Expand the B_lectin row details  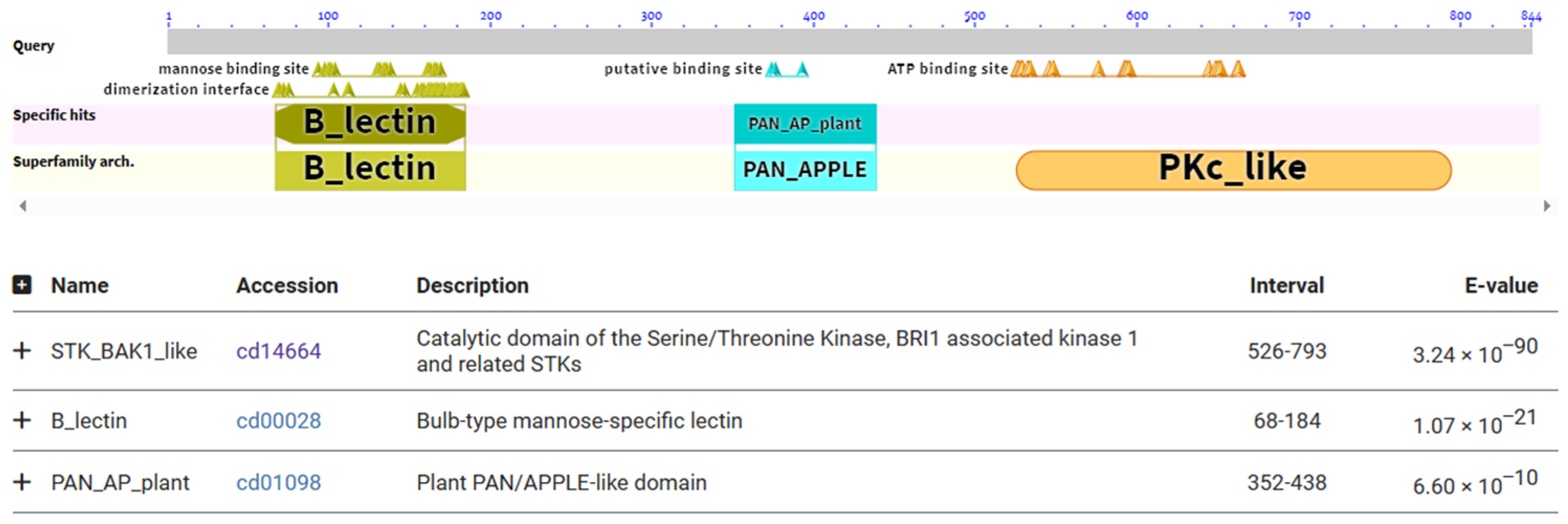tap(22, 420)
